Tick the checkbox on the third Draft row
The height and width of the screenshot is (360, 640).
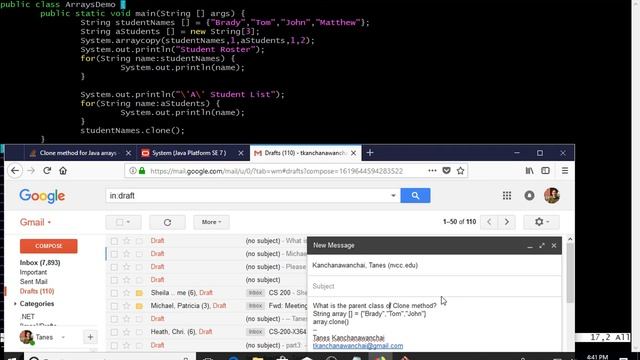point(114,267)
